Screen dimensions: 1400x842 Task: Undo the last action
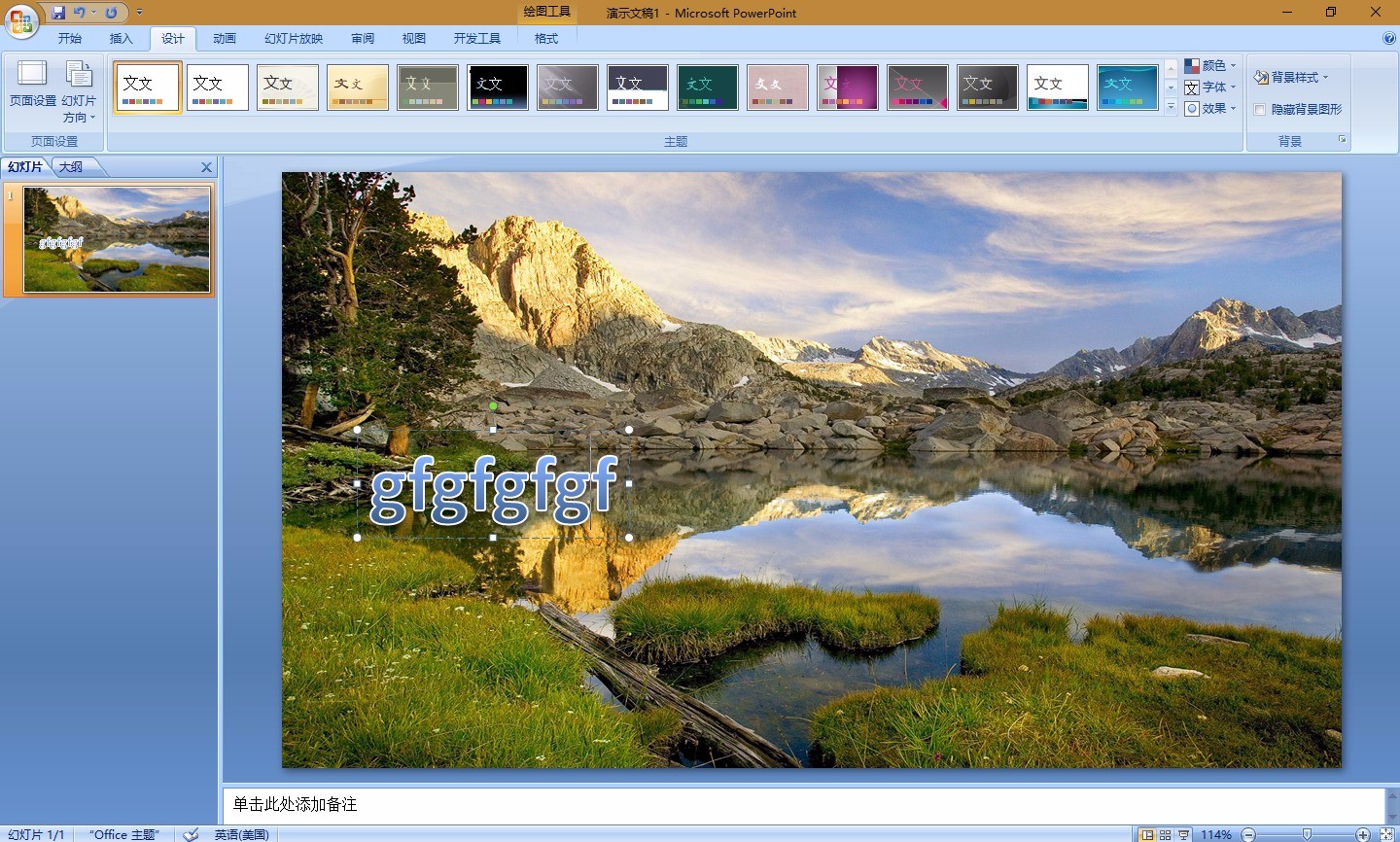[x=79, y=13]
